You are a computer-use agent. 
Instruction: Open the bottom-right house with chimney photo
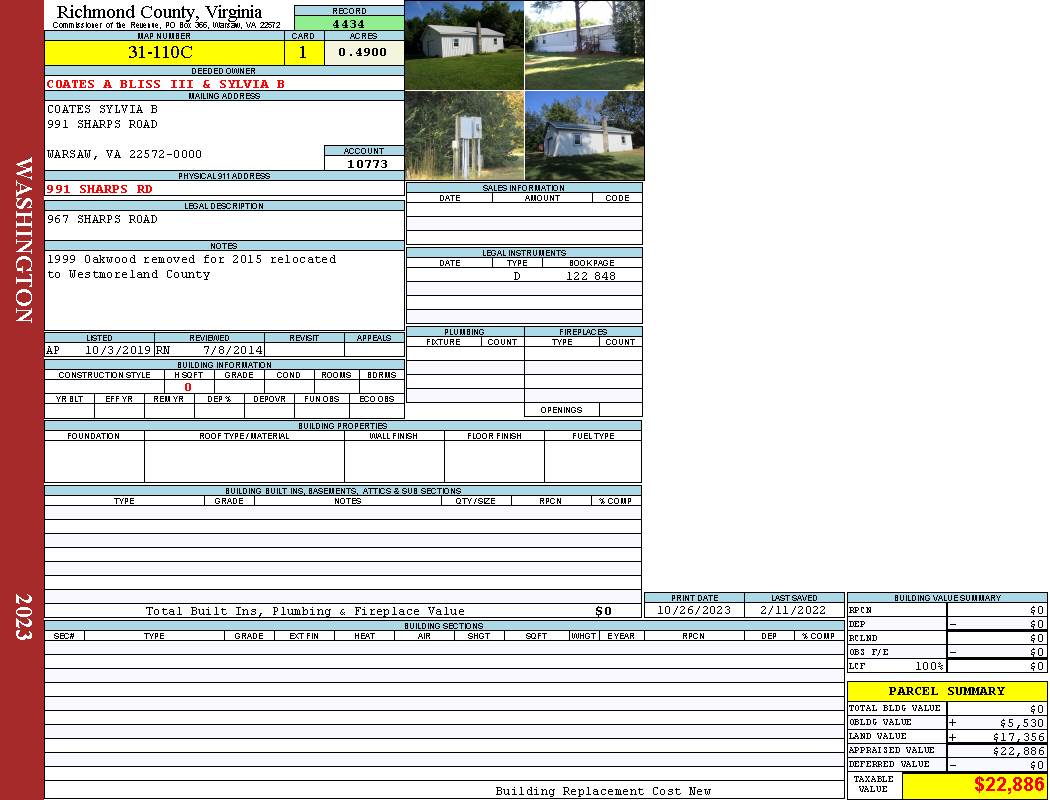tap(585, 136)
